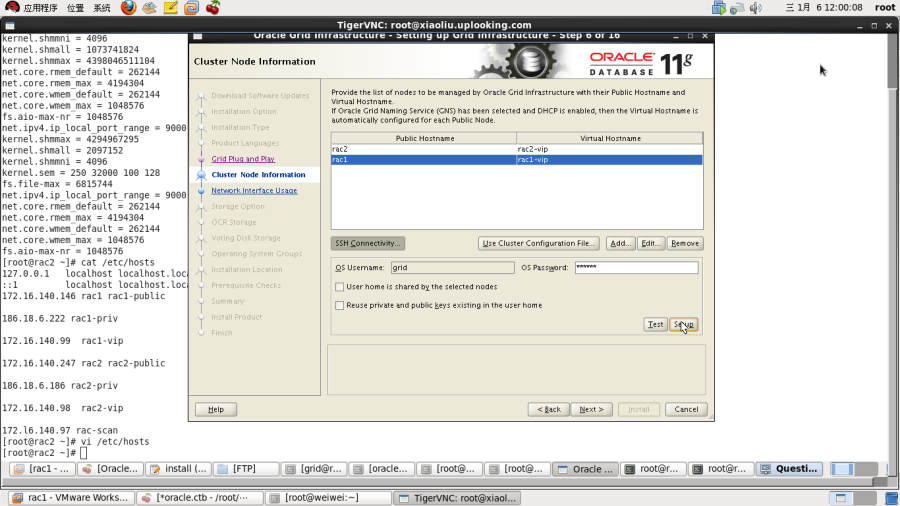Open the 位置 (Places) menu
900x506 pixels.
coord(75,7)
